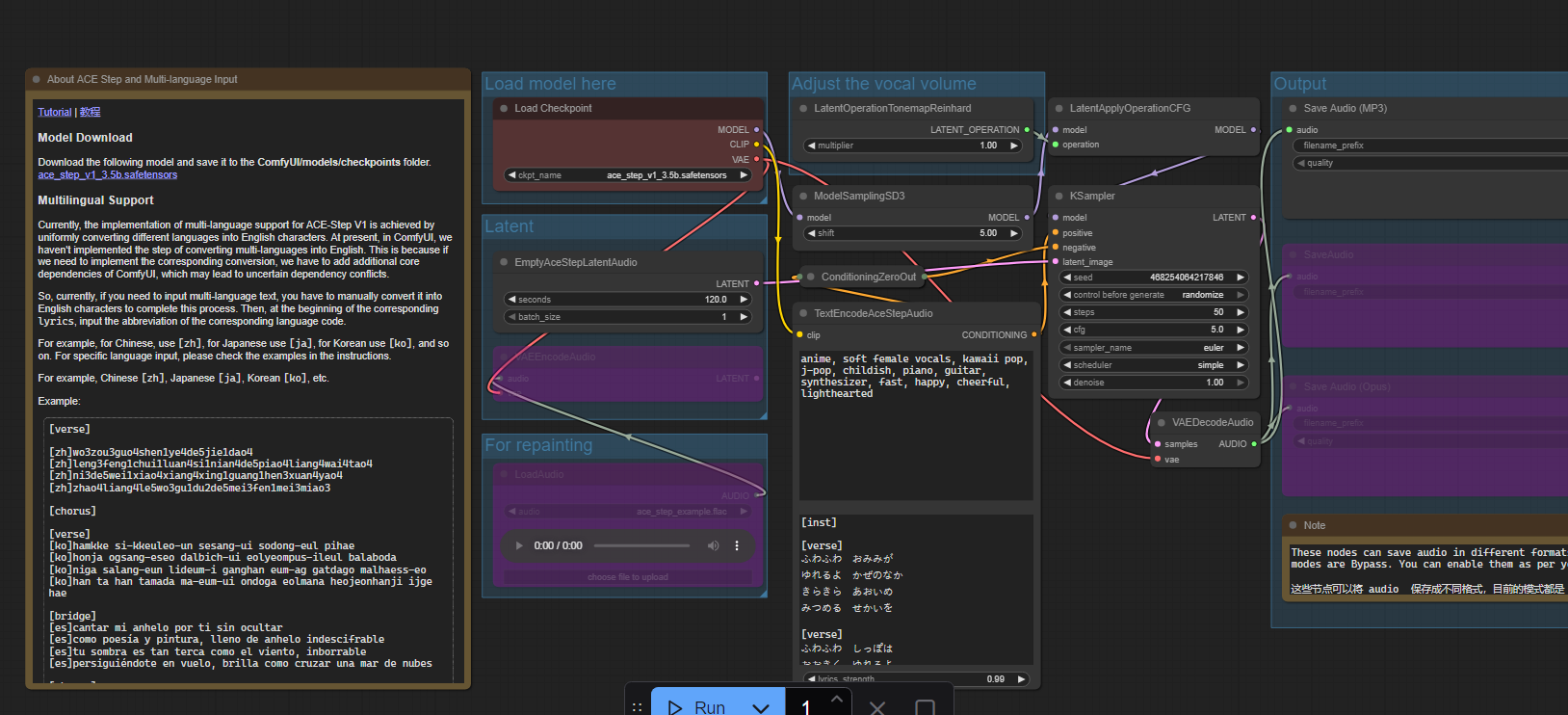The width and height of the screenshot is (1568, 715).
Task: Select next checkpoint with ckpt_name right arrow
Action: (x=744, y=175)
